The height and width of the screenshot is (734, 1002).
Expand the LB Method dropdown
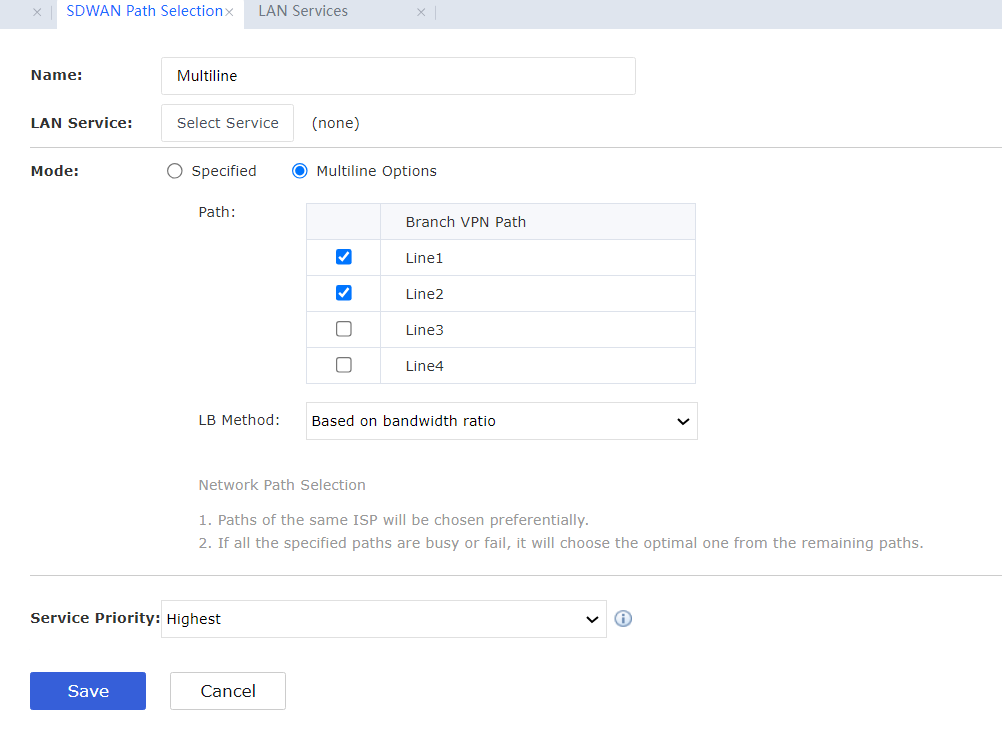(501, 421)
